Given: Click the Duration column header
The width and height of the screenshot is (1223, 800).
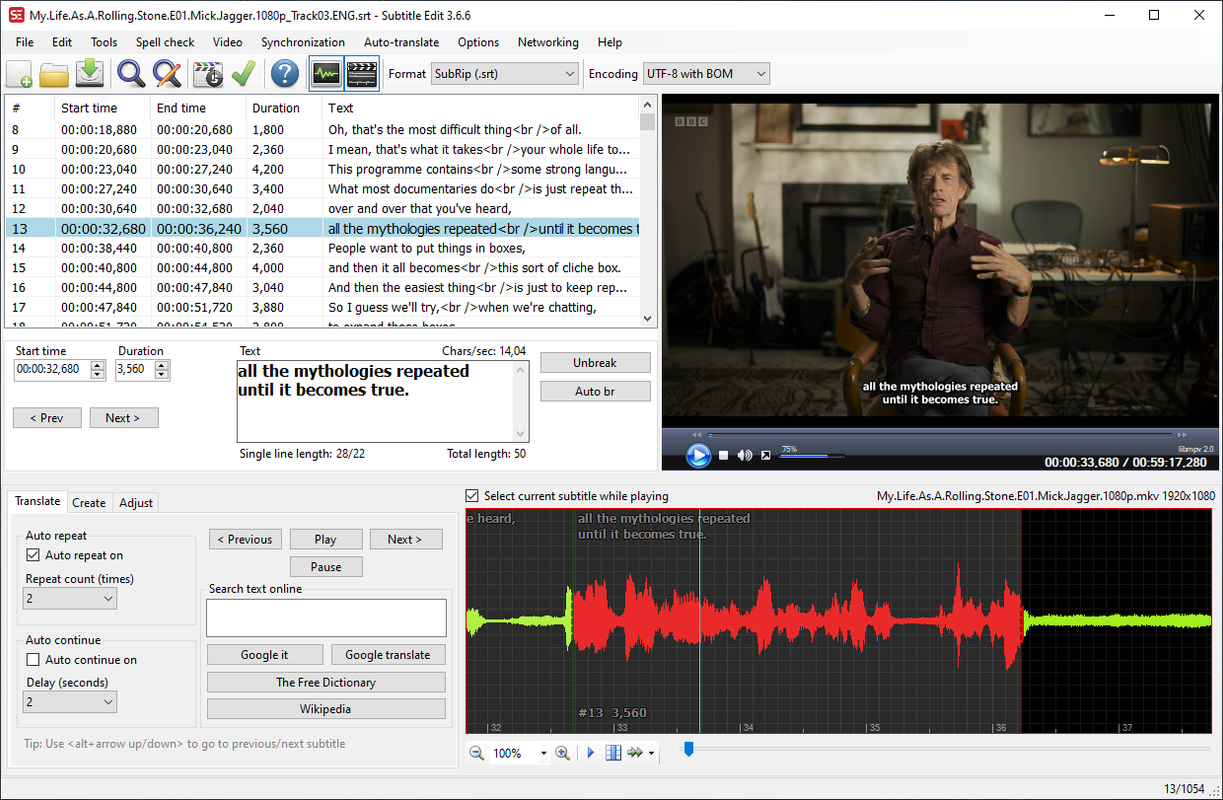Looking at the screenshot, I should (x=284, y=108).
